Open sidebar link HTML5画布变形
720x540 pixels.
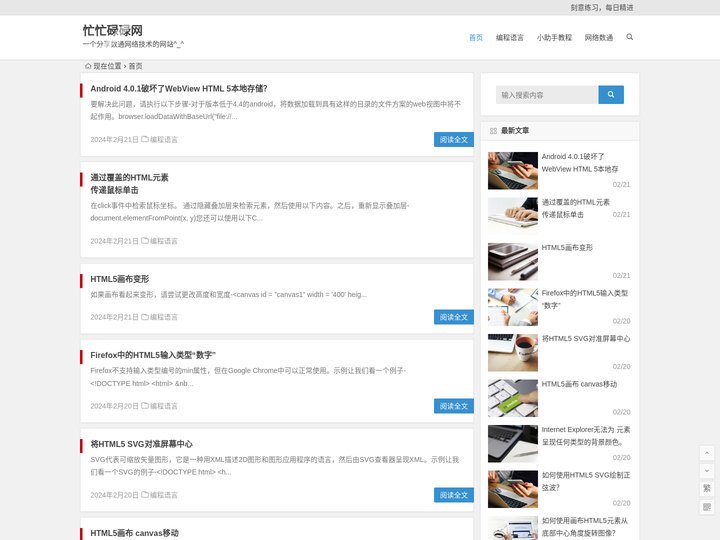pyautogui.click(x=567, y=248)
